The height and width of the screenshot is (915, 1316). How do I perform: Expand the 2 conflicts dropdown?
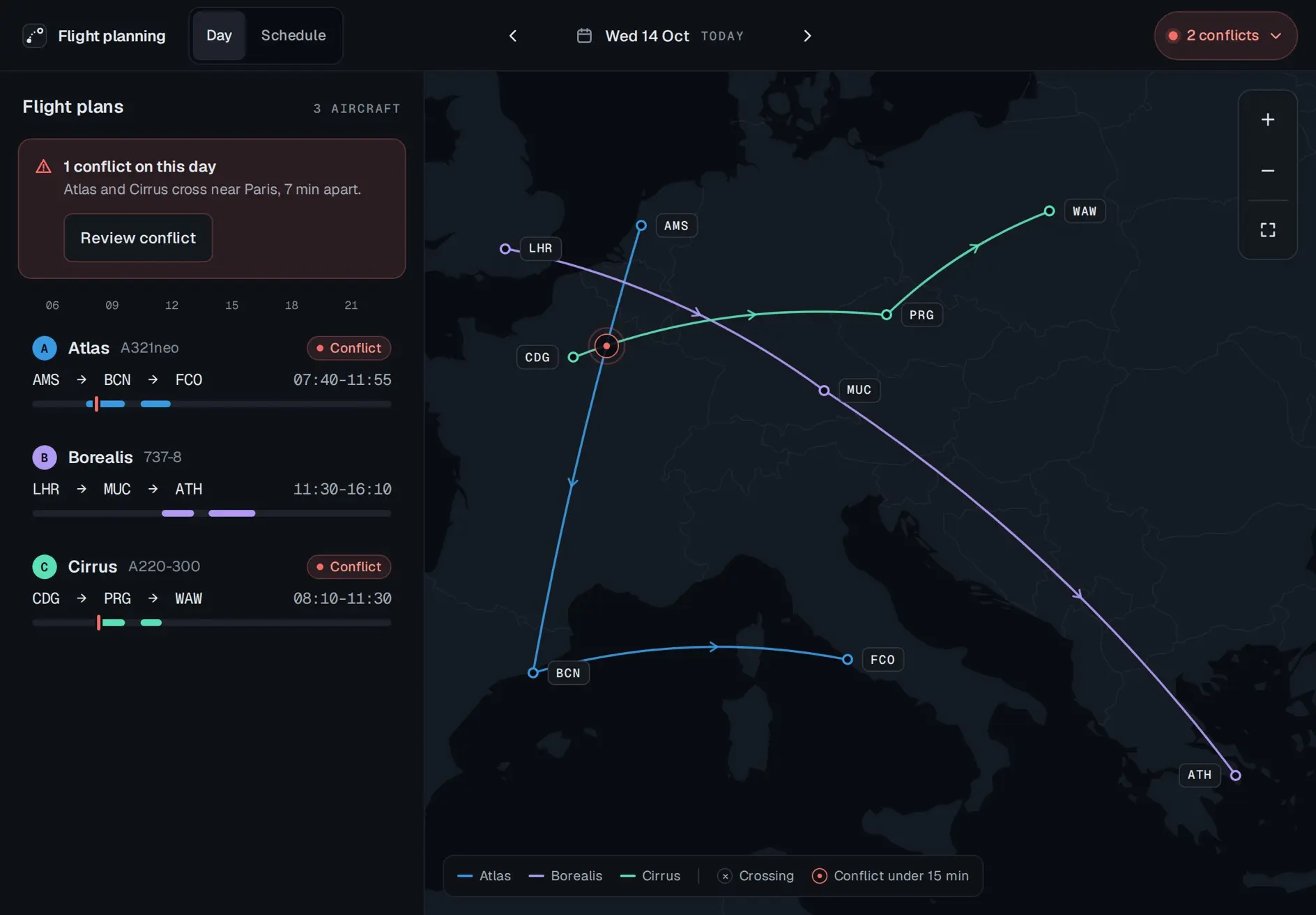(1225, 36)
